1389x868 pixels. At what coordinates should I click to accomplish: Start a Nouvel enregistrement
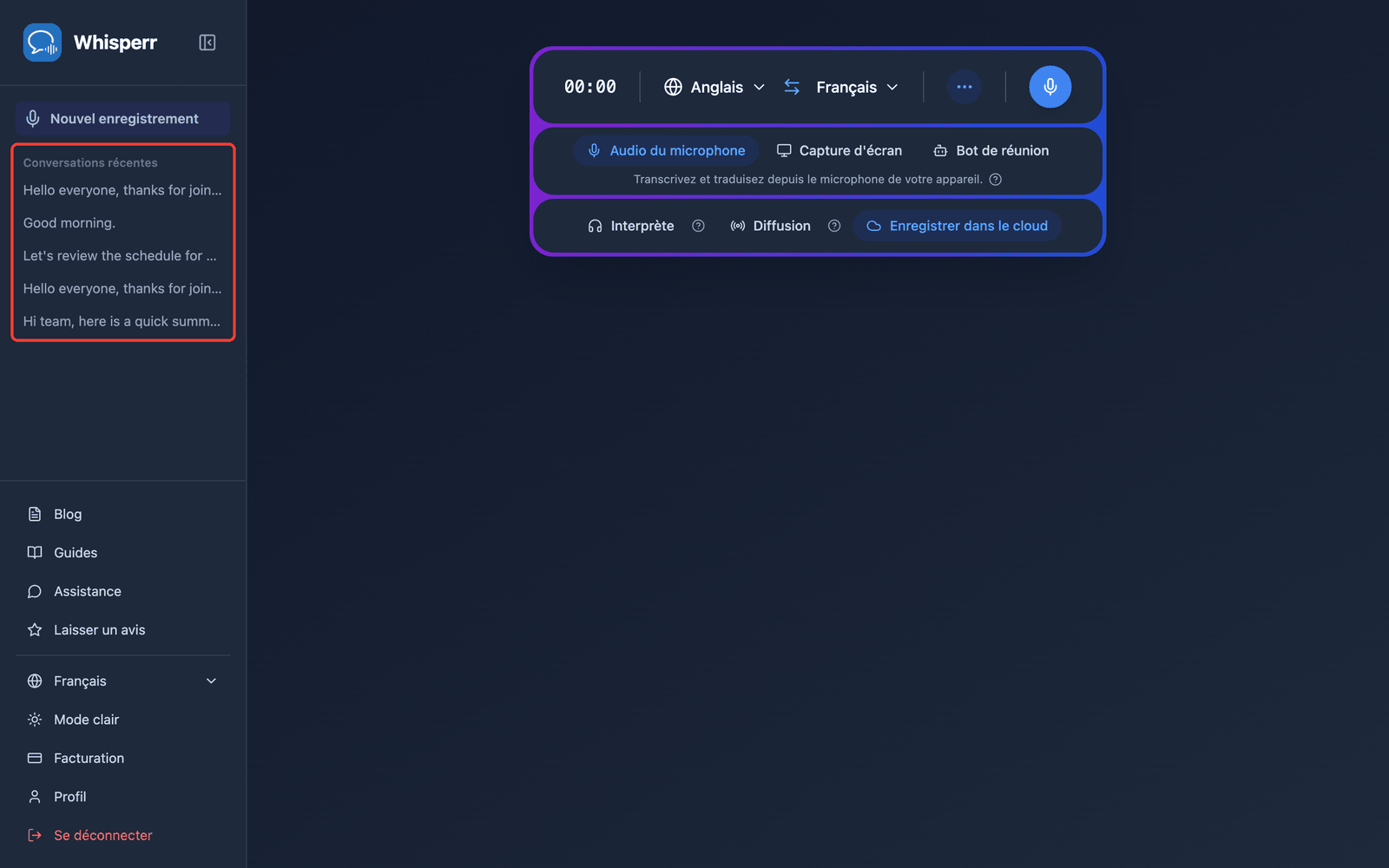(x=122, y=119)
